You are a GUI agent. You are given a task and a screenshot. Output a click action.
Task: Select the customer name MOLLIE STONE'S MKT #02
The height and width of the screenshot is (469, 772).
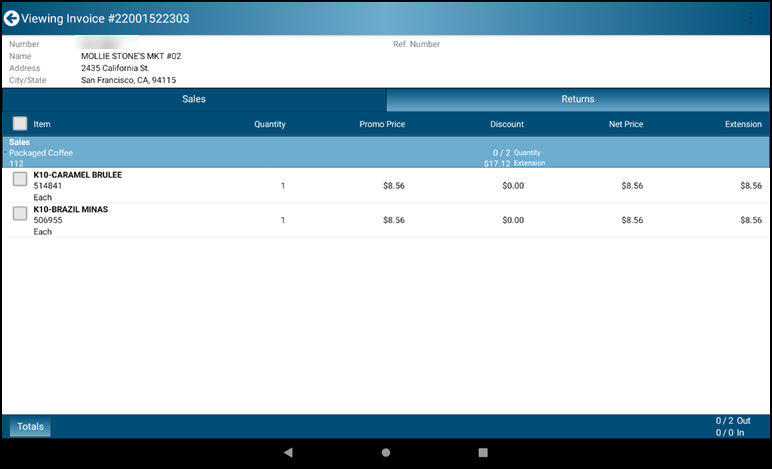coord(131,56)
